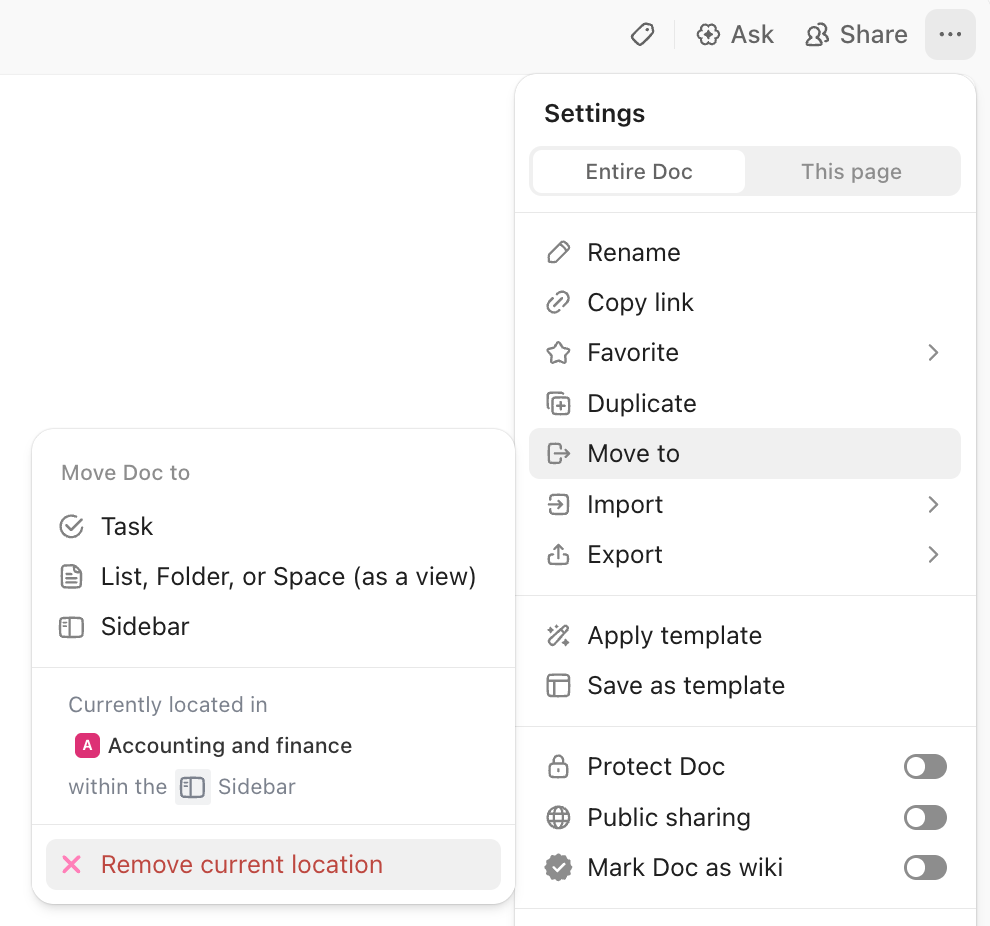
Task: Click the Accounting and finance space badge
Action: click(x=87, y=745)
